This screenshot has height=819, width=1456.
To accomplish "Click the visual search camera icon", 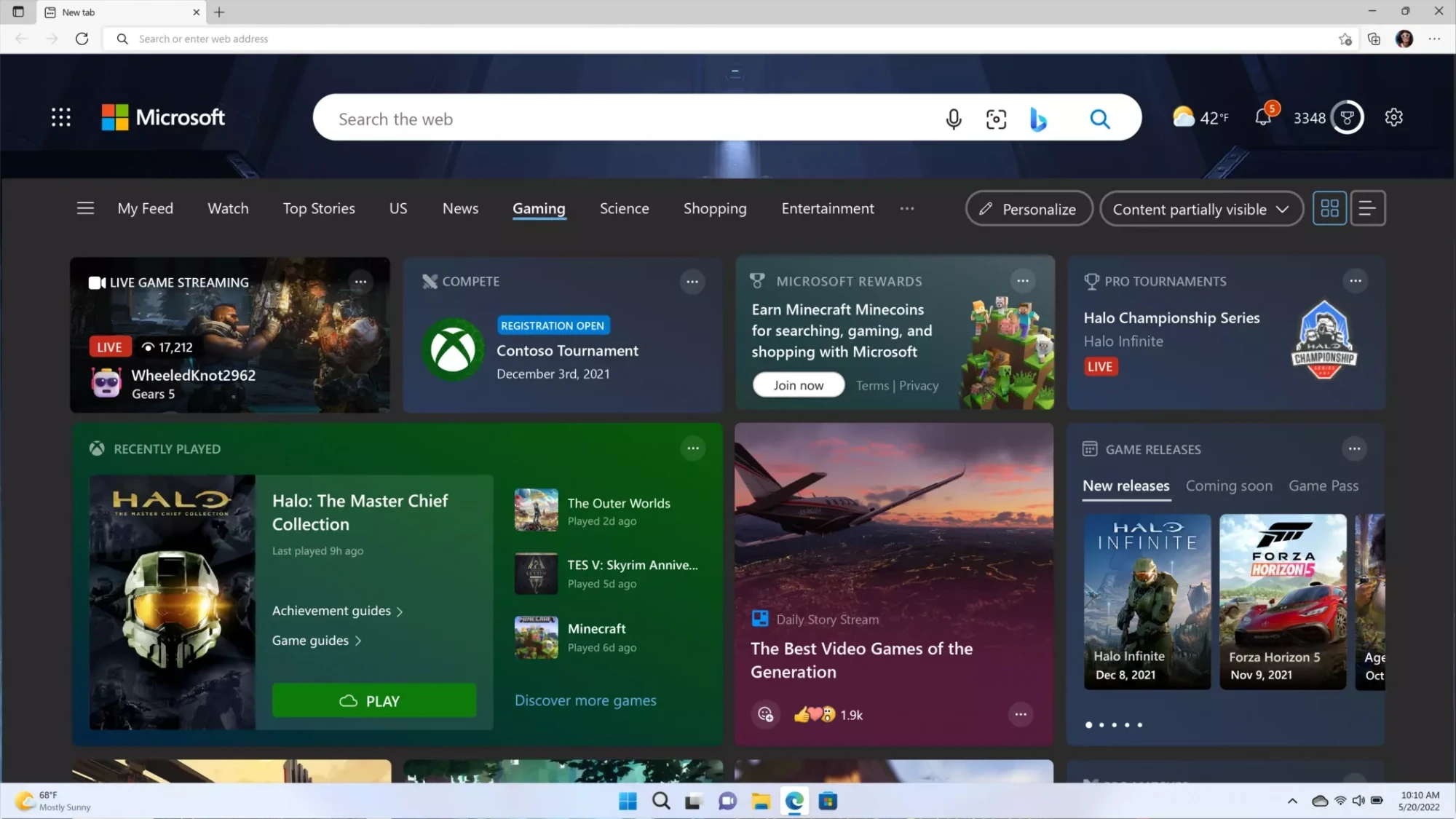I will point(996,118).
